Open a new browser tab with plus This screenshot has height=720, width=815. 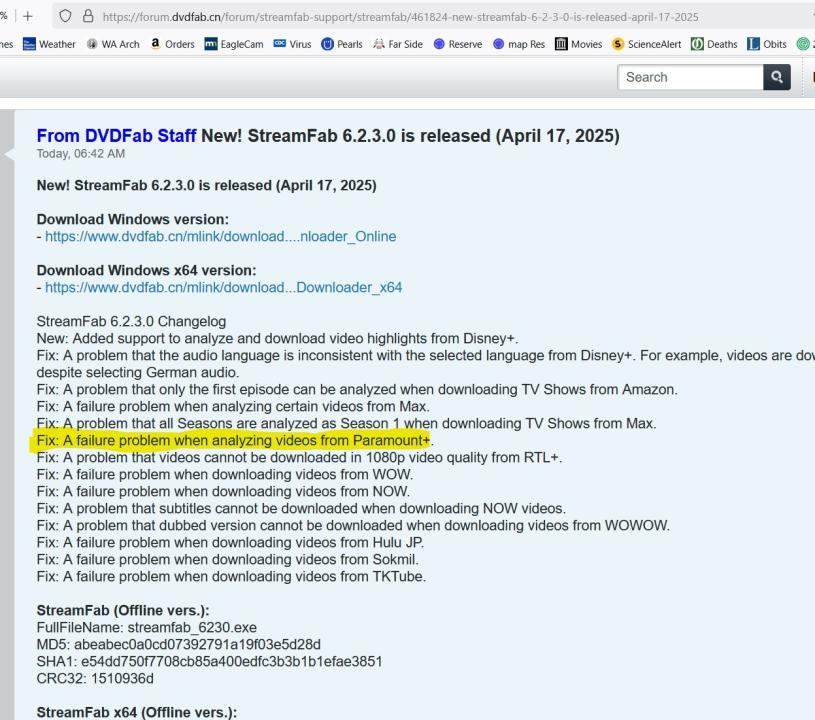(27, 16)
